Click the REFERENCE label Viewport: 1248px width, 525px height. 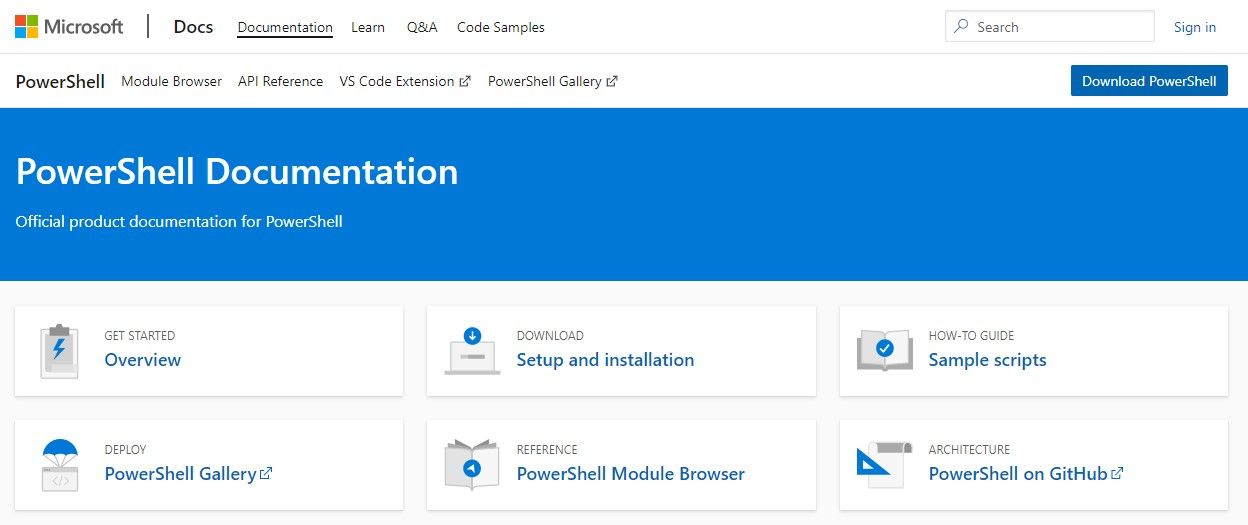[x=547, y=450]
